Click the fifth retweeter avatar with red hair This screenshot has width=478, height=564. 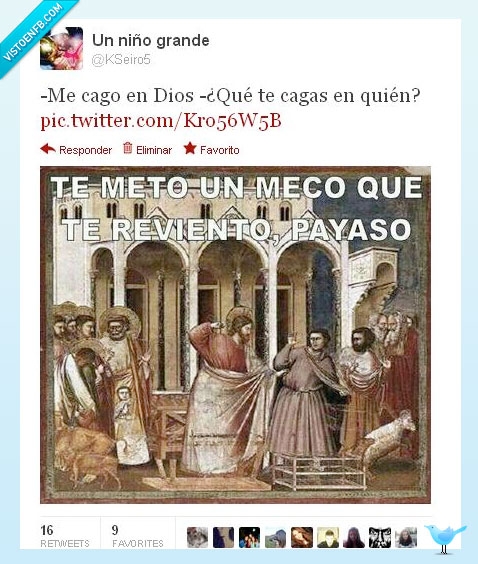(302, 537)
